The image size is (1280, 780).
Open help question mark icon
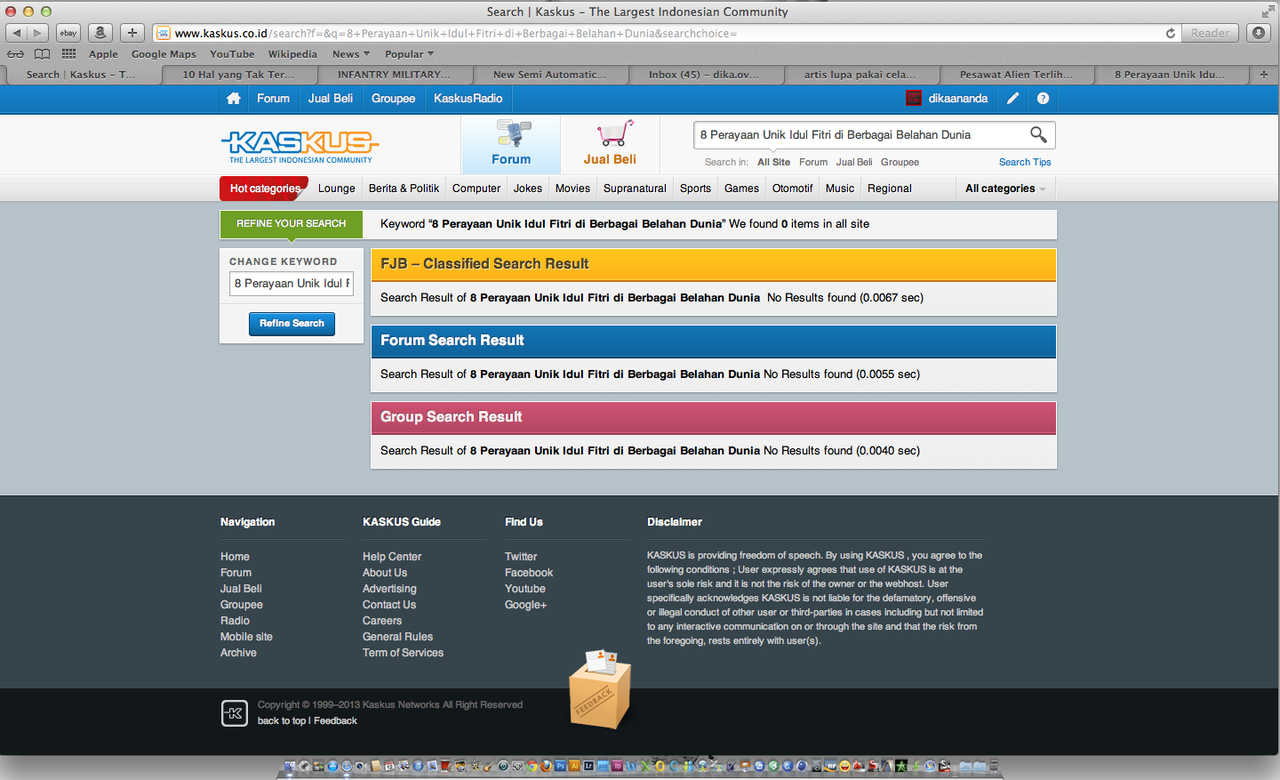point(1043,98)
